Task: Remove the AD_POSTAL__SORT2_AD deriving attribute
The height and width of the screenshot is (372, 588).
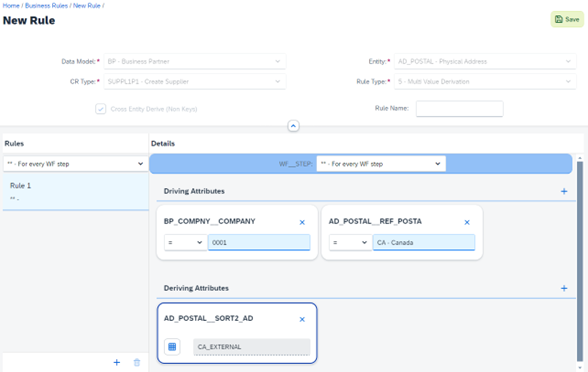Action: (x=302, y=320)
